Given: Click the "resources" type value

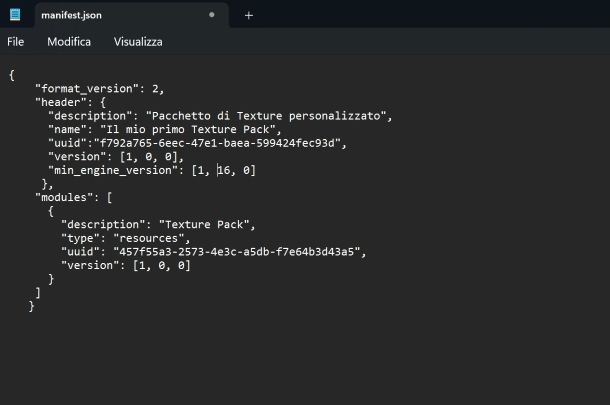Looking at the screenshot, I should (149, 238).
